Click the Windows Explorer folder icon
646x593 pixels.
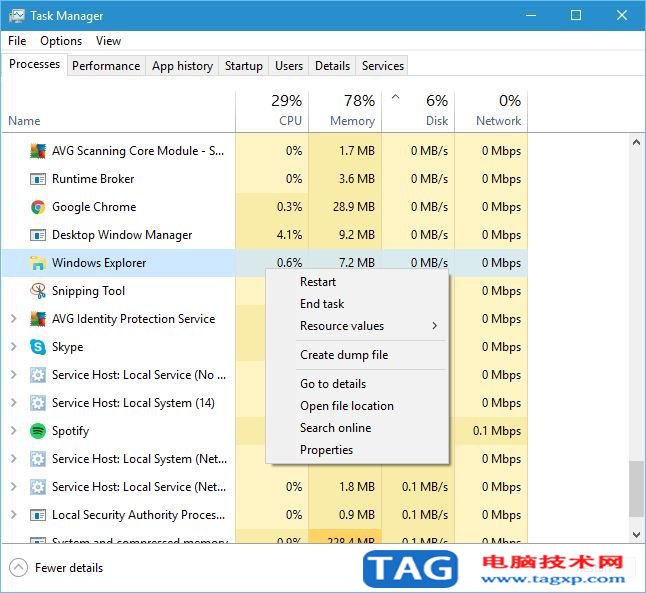pos(38,263)
